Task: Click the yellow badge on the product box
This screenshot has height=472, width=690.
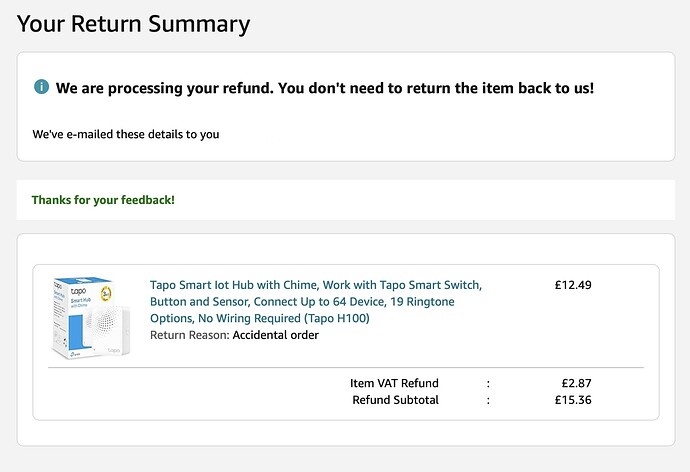Action: pos(106,293)
